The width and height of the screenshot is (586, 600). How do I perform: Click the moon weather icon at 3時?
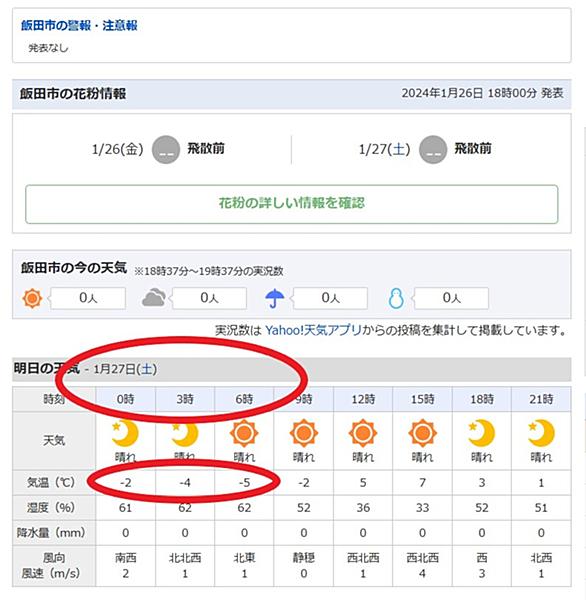(x=185, y=434)
